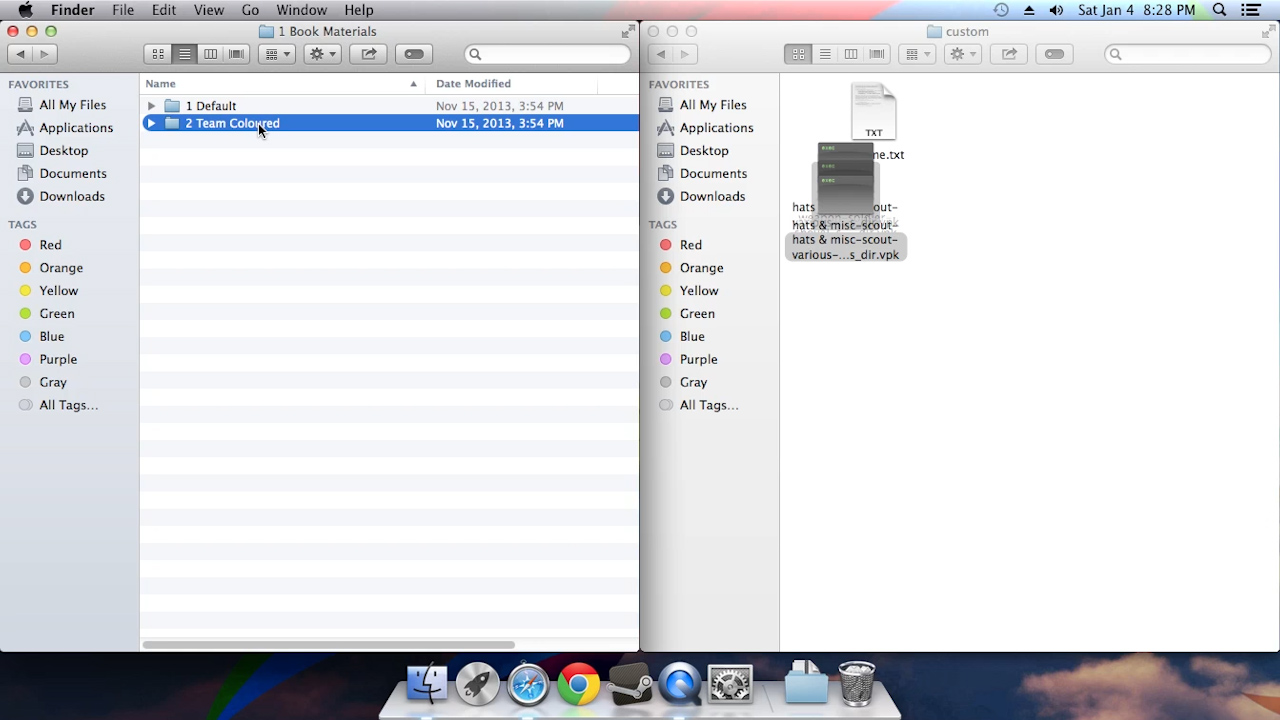
Task: Switch custom window to icon view
Action: click(798, 54)
